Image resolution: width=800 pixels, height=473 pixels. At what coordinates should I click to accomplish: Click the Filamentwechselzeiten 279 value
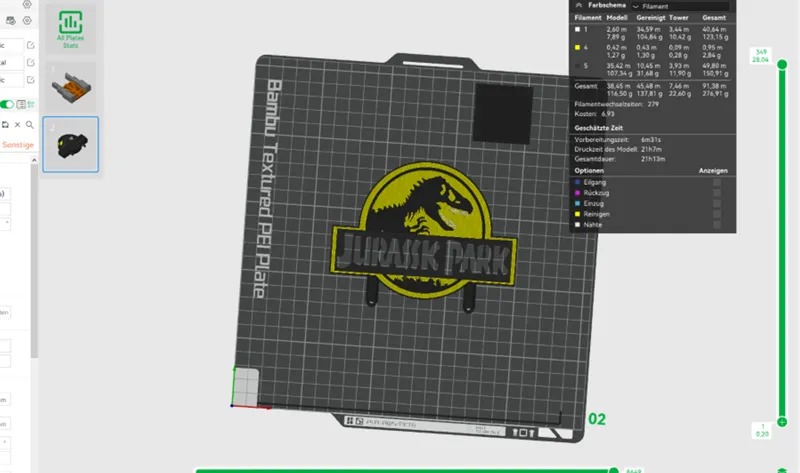click(x=653, y=104)
